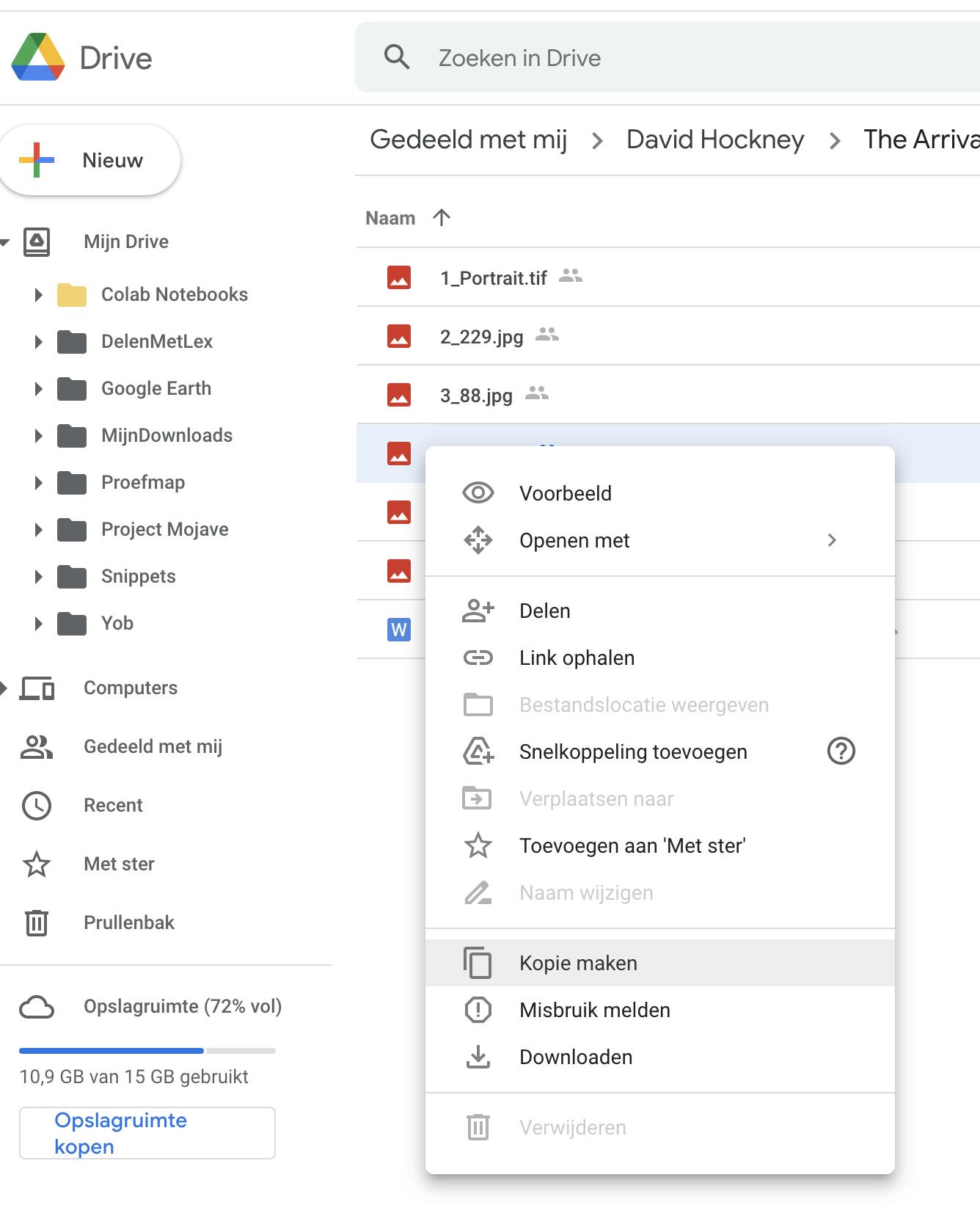This screenshot has height=1227, width=980.
Task: Open the Computers sidebar item
Action: (131, 688)
